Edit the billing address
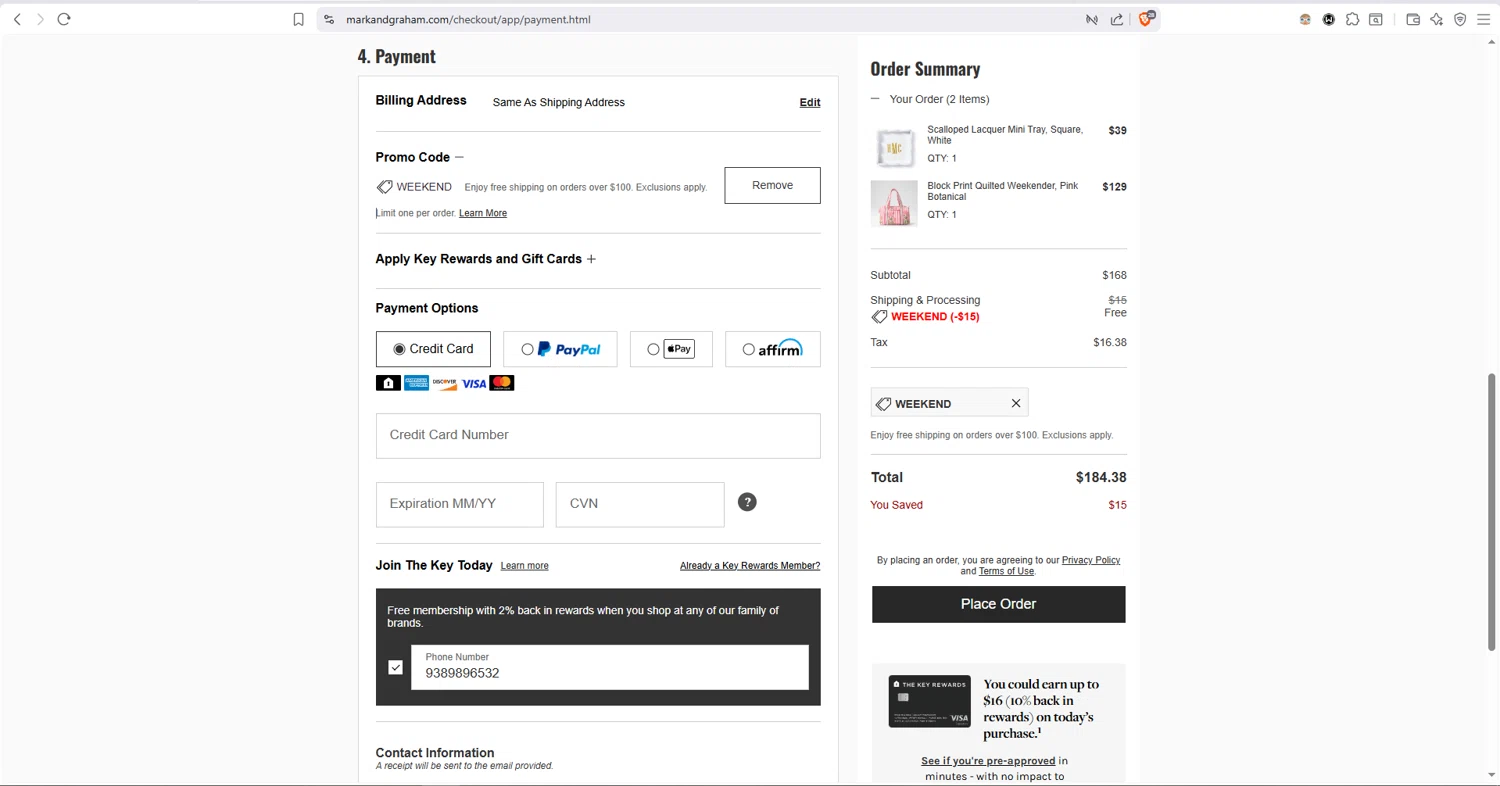The image size is (1500, 786). [x=810, y=102]
